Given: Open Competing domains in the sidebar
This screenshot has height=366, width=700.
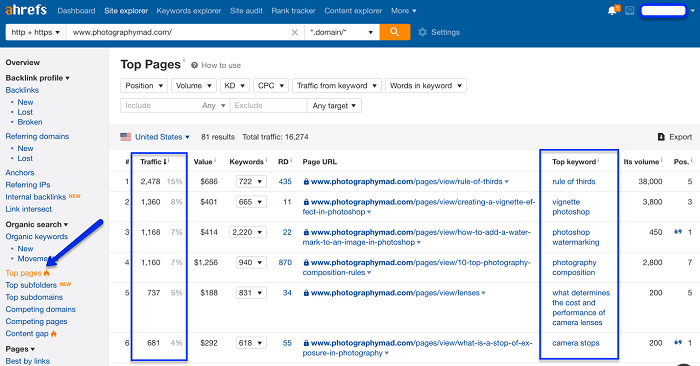Looking at the screenshot, I should coord(40,309).
